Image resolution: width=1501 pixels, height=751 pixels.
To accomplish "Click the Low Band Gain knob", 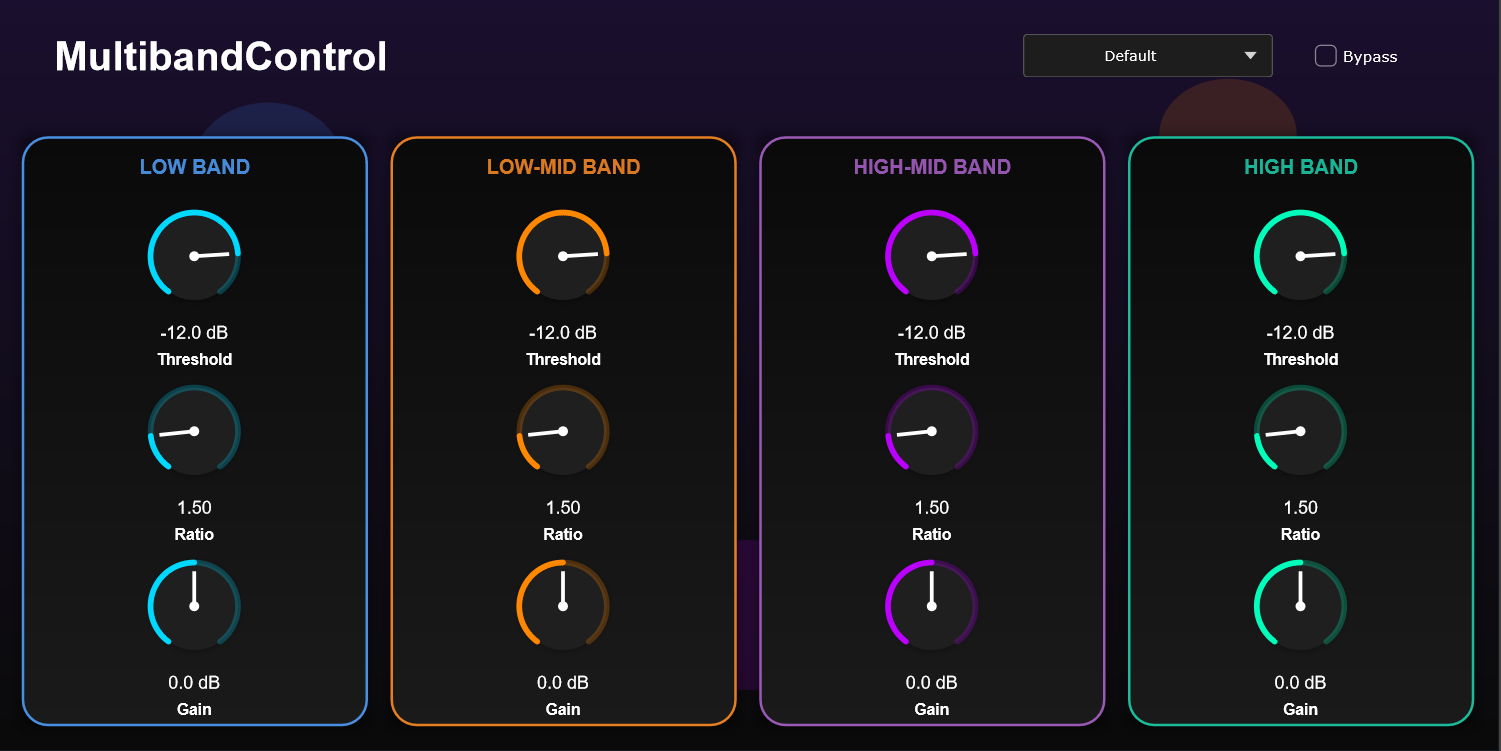I will coord(194,606).
